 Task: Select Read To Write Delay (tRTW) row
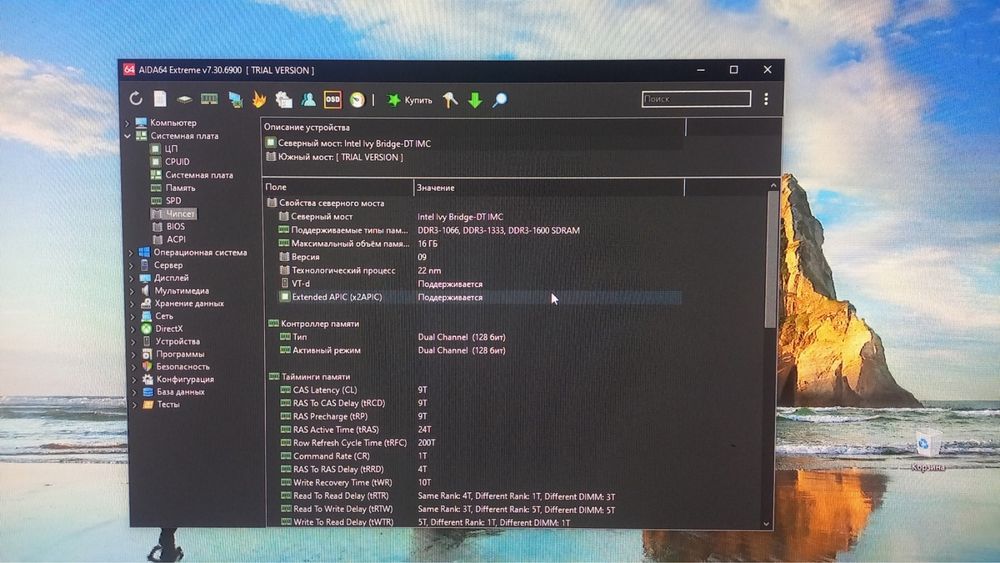pyautogui.click(x=481, y=509)
